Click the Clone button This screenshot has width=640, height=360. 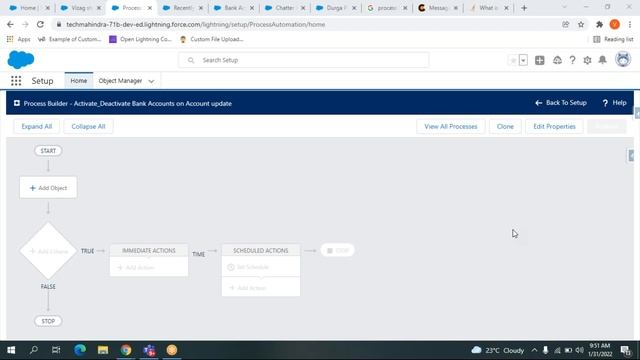[x=505, y=127]
